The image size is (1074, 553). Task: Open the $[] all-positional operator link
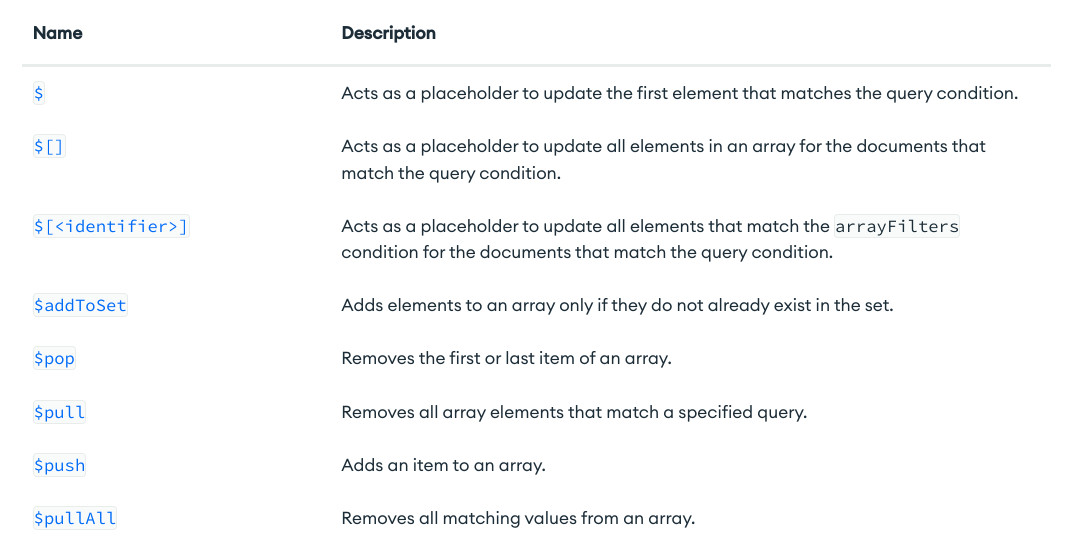49,146
